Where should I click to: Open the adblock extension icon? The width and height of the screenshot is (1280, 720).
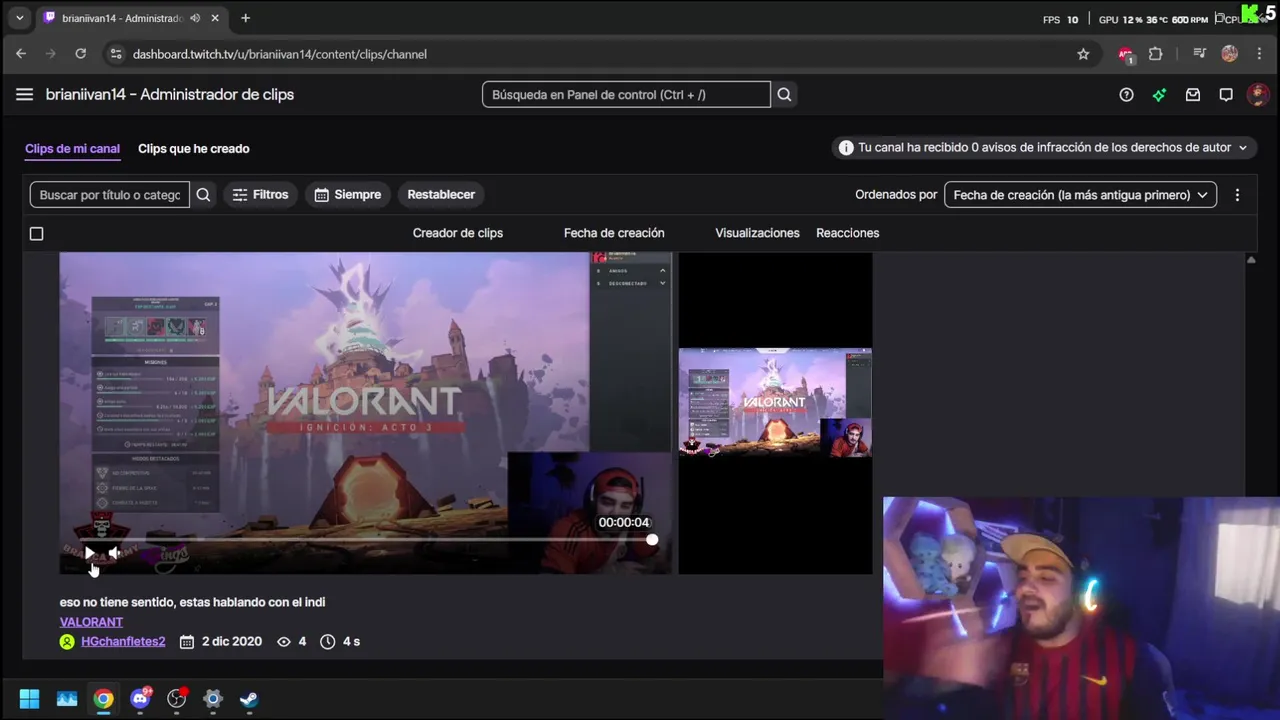point(1126,54)
